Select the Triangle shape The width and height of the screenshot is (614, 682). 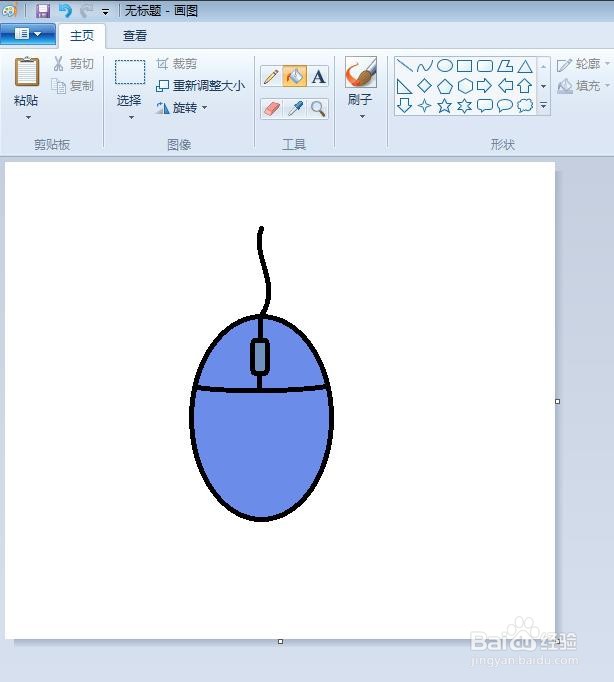click(x=525, y=66)
